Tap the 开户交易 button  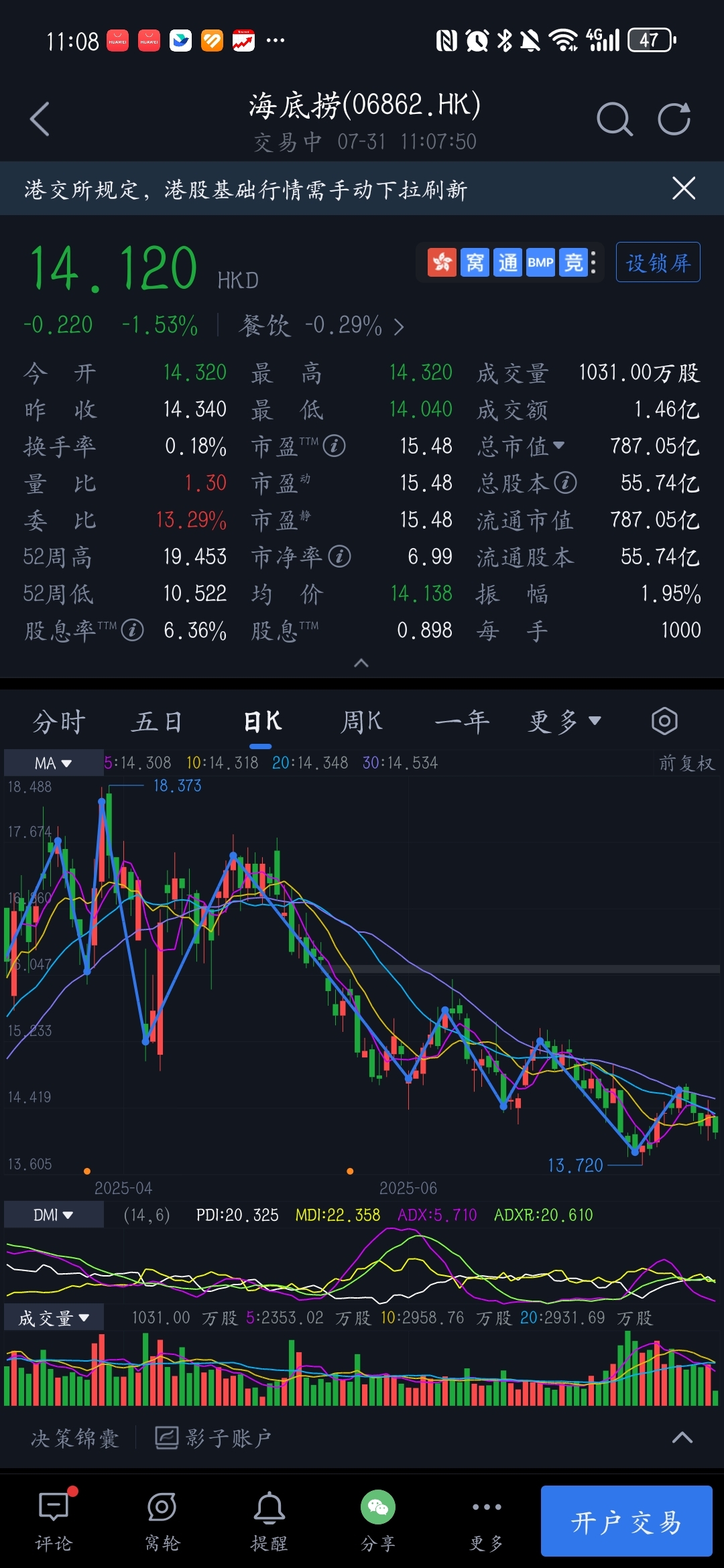tap(626, 1521)
